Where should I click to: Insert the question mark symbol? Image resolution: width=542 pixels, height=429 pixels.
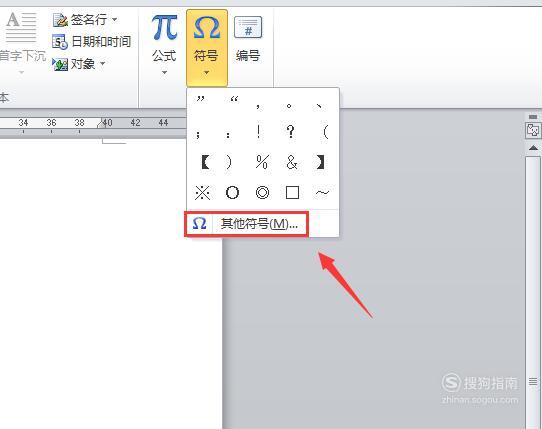coord(291,132)
